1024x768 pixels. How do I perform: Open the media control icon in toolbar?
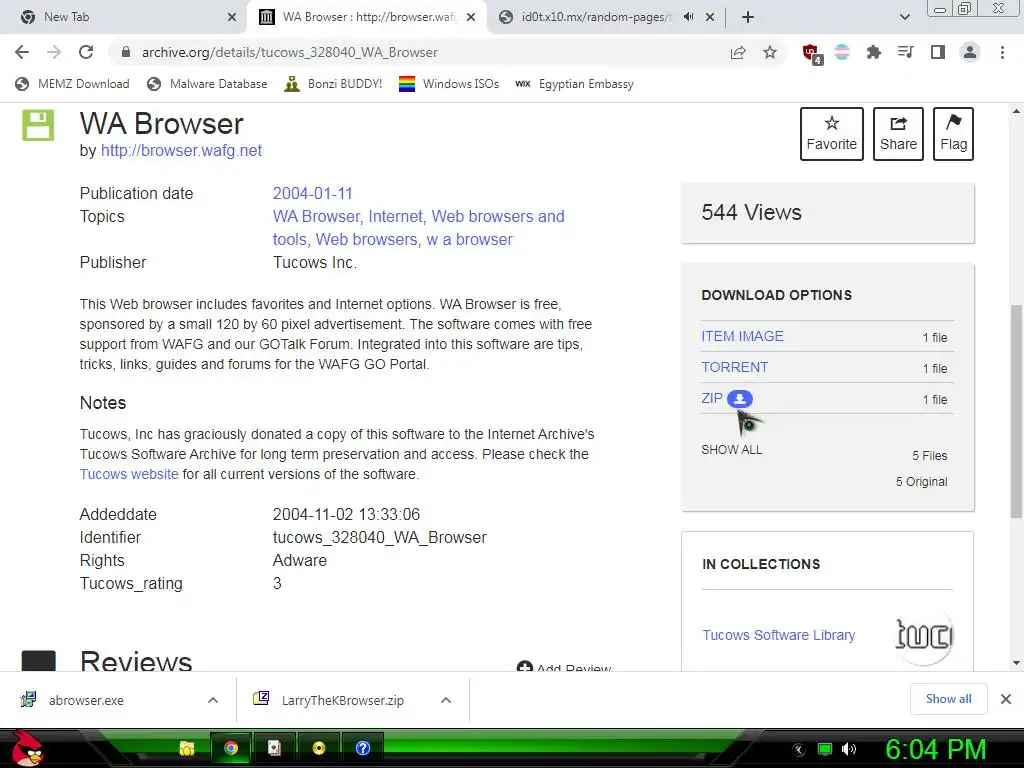click(x=905, y=52)
